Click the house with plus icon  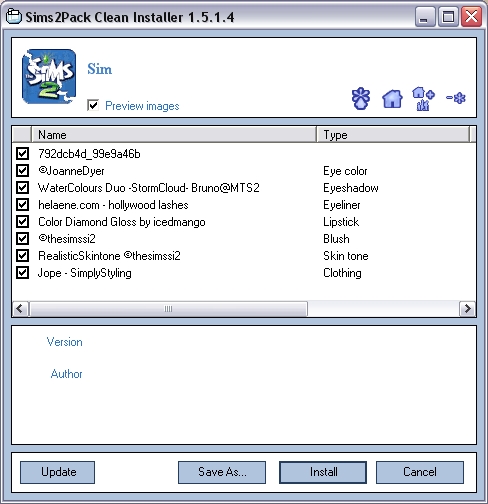[x=423, y=99]
